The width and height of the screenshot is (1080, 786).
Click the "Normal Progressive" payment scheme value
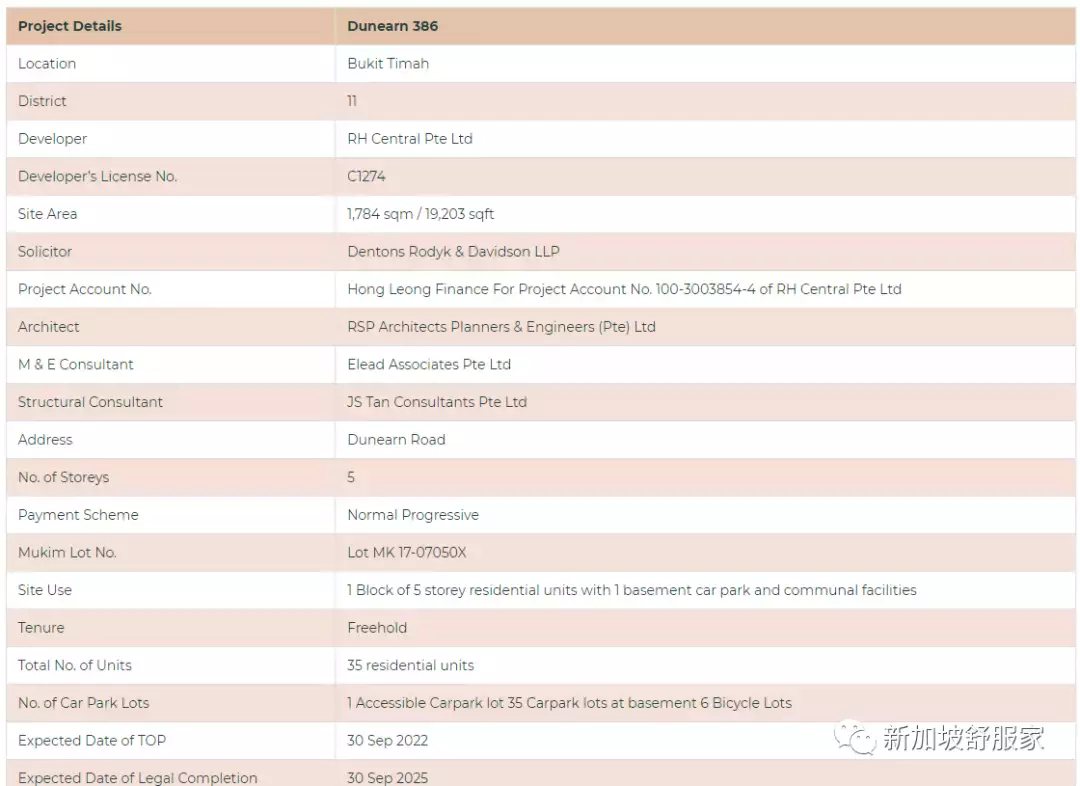[x=413, y=515]
